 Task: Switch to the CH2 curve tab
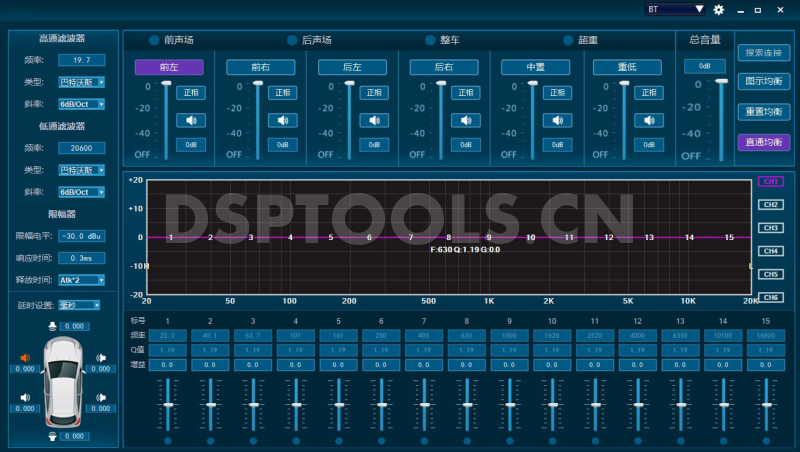tap(770, 205)
